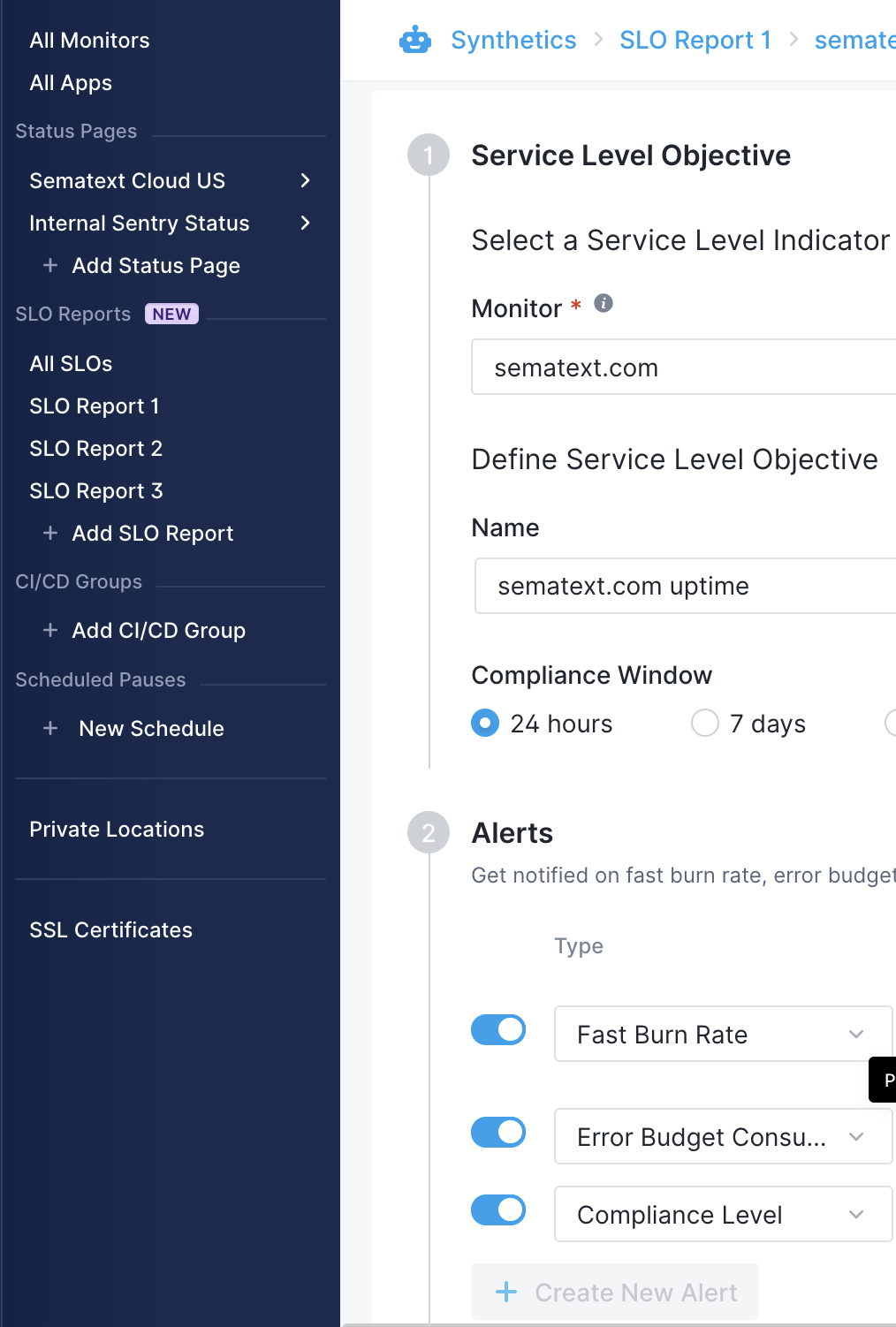Click plus icon beside New Schedule
This screenshot has width=896, height=1327.
(50, 728)
